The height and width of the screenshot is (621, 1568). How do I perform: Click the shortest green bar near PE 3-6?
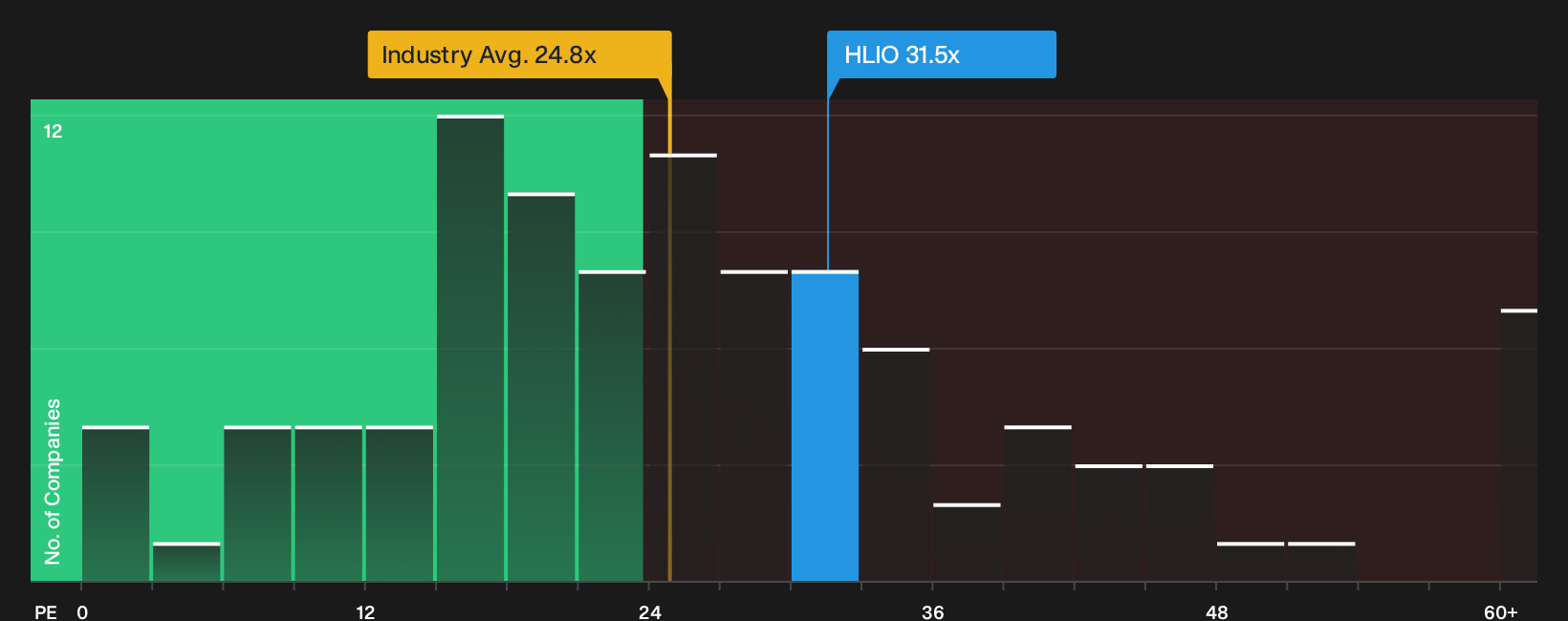click(186, 562)
